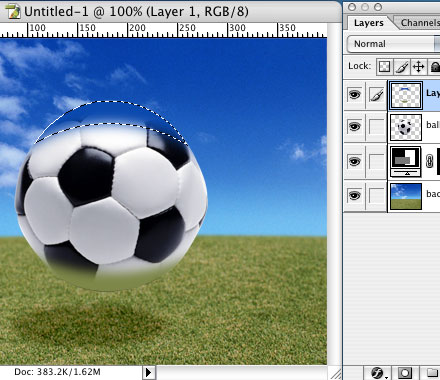Image resolution: width=440 pixels, height=380 pixels.
Task: Zoom the Layers palette window button
Action: [378, 7]
